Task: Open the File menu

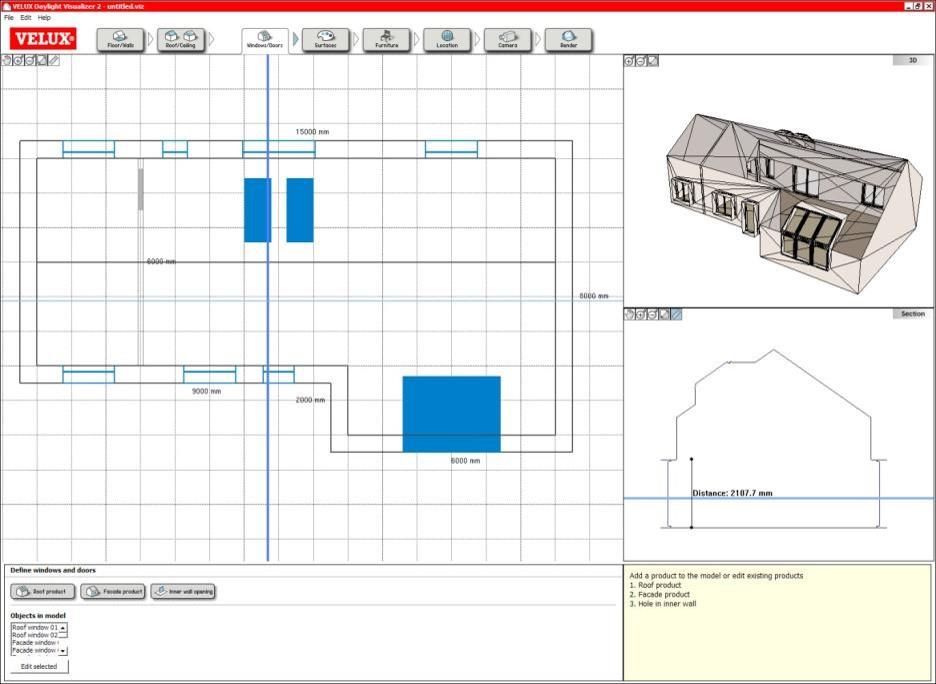Action: click(9, 18)
